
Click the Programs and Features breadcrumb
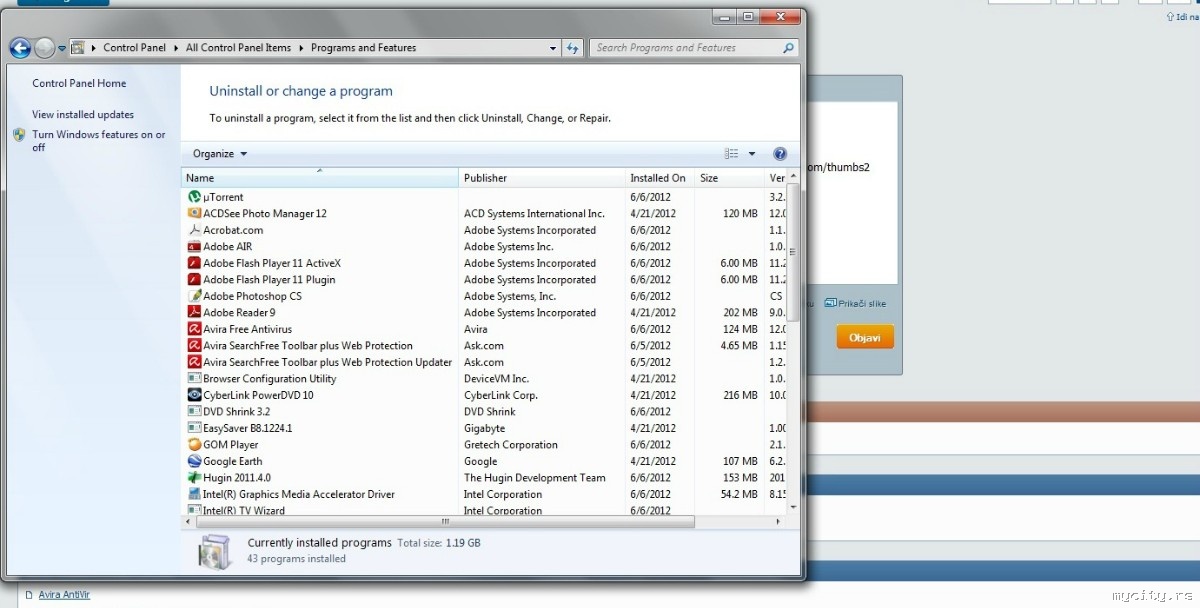tap(363, 48)
